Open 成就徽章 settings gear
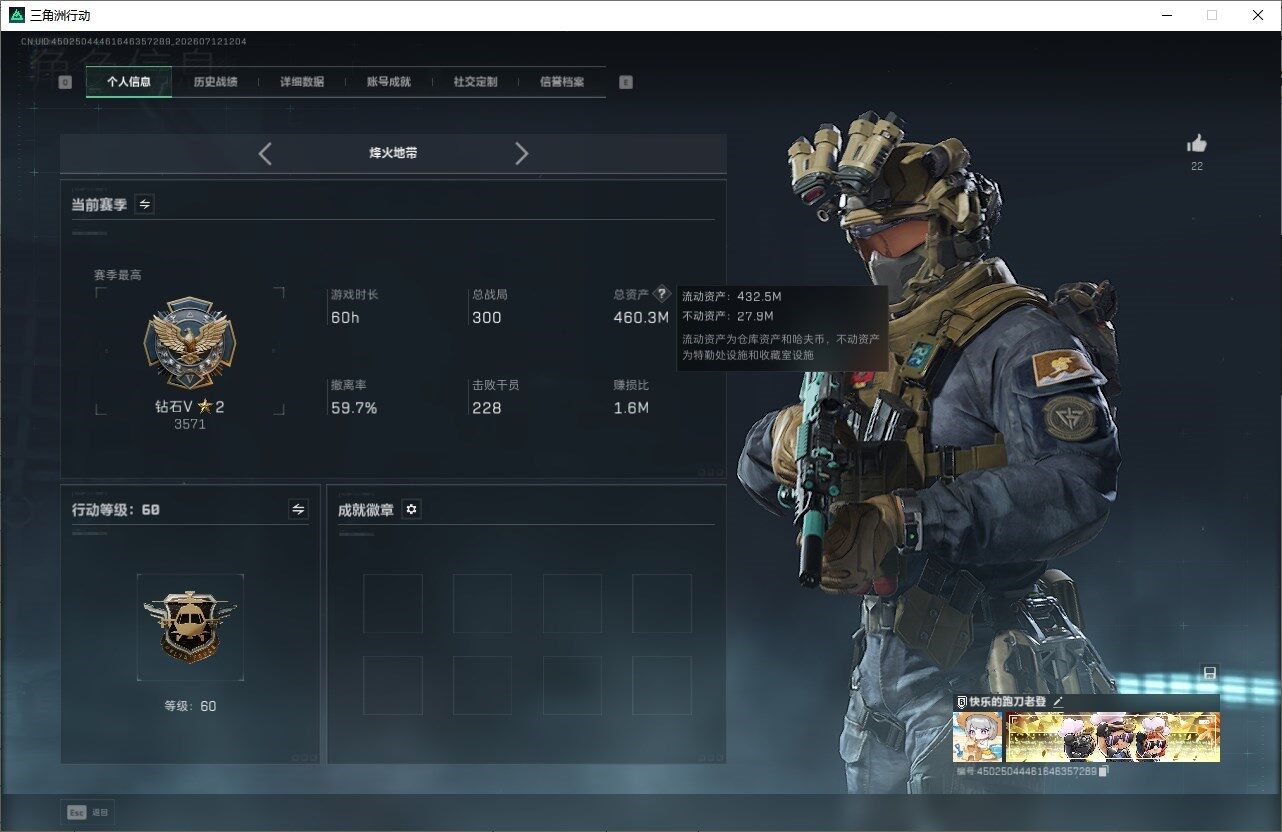Screen dimensions: 1282x832 (x=411, y=509)
